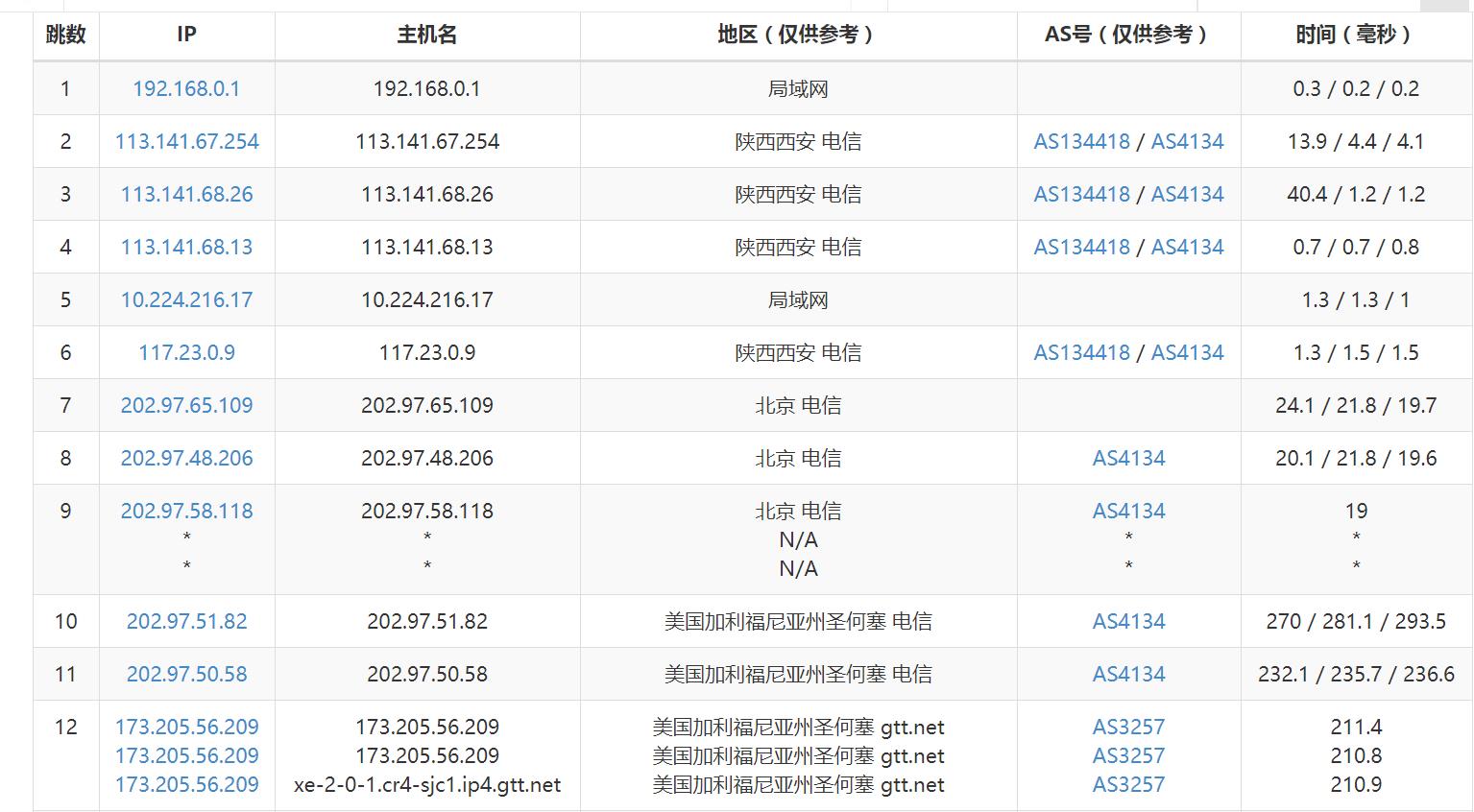
Task: Click hostname text 10.224.216.17
Action: click(427, 299)
